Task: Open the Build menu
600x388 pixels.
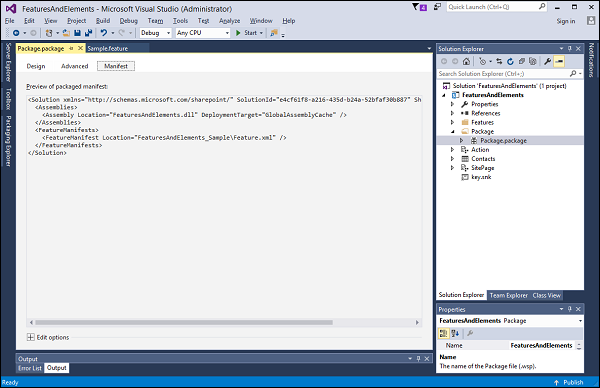Action: pos(103,21)
